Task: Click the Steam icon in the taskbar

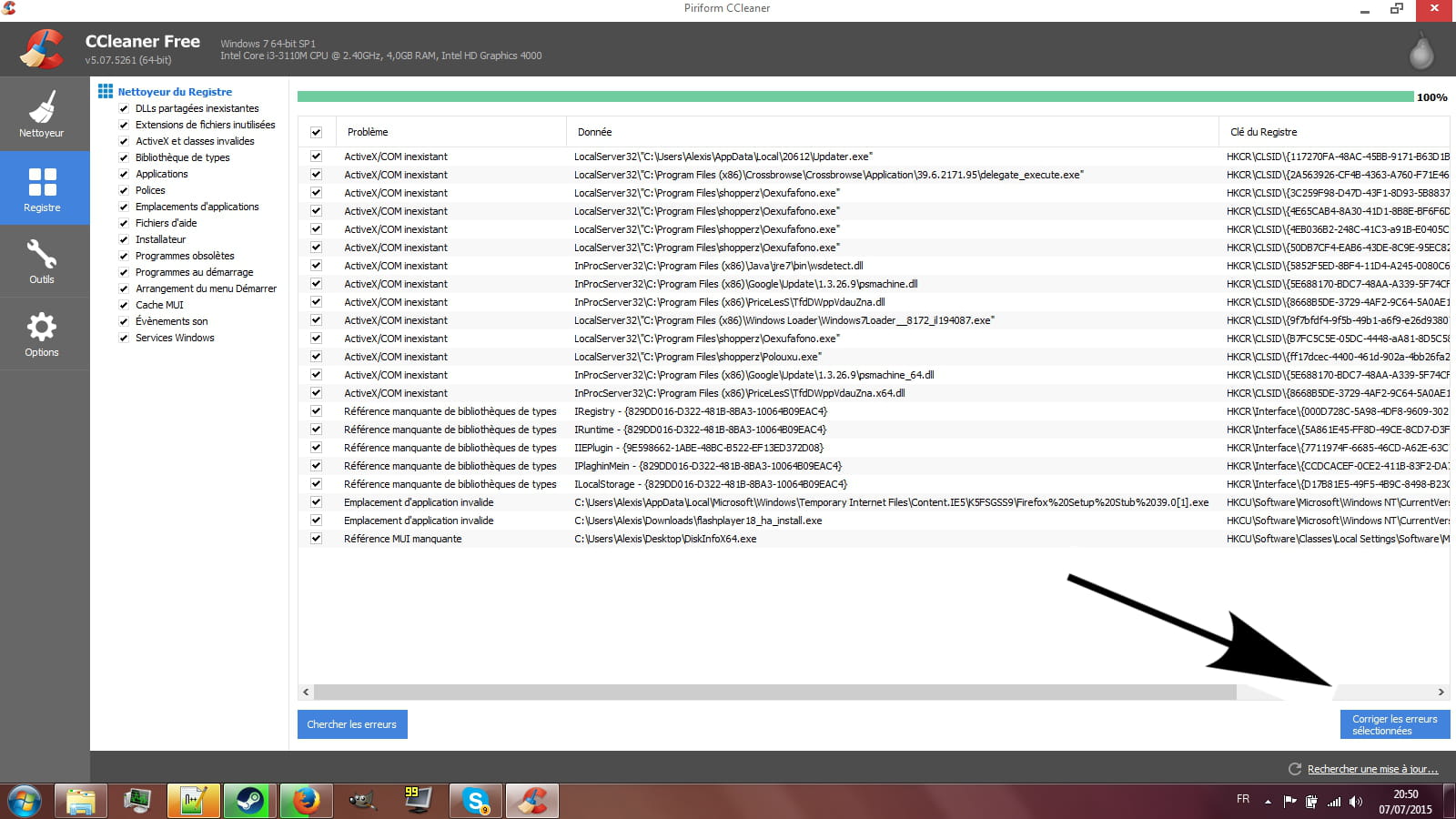Action: (x=249, y=801)
